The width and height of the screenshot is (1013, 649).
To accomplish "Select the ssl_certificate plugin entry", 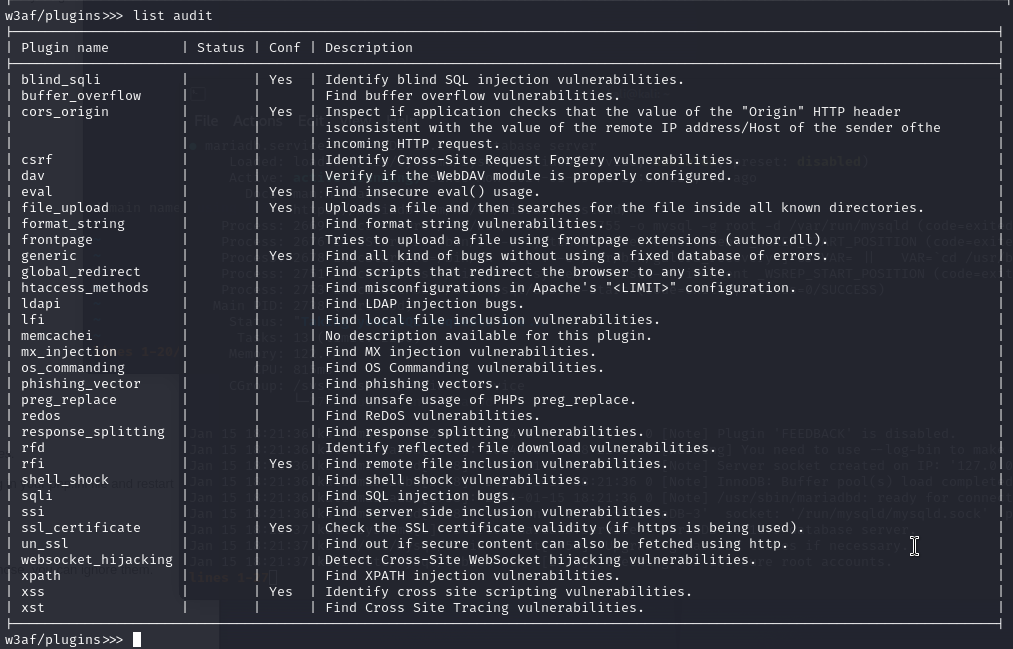I will click(x=81, y=528).
